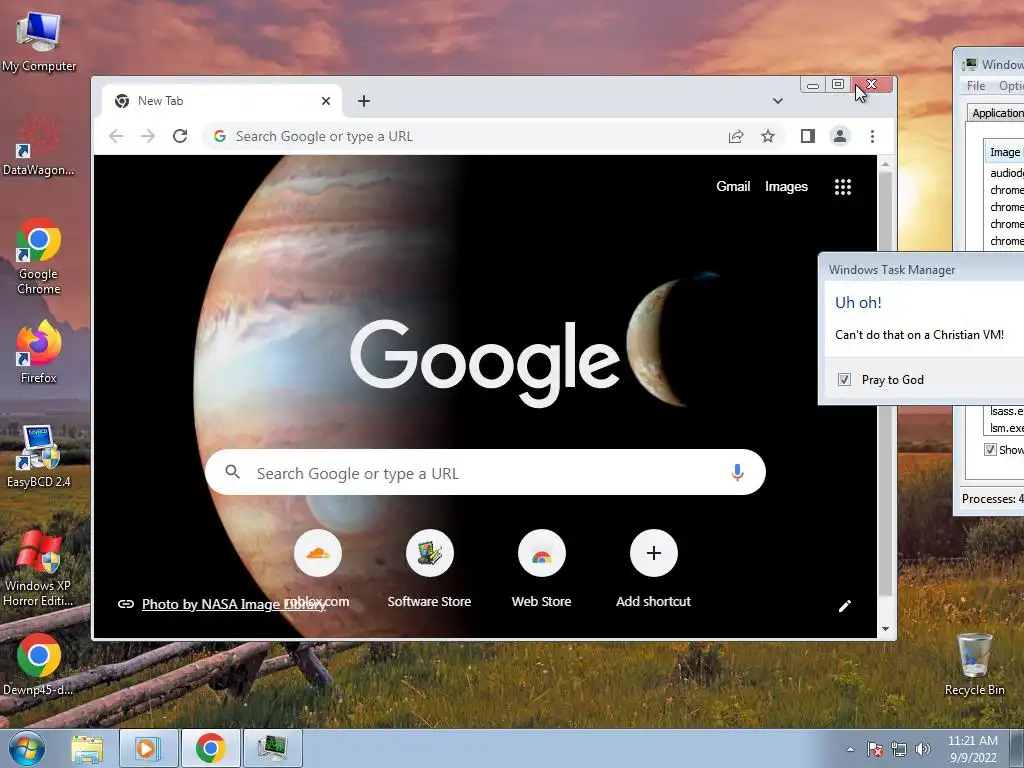Open the taskbar clock showing 11:21 AM

(x=972, y=748)
